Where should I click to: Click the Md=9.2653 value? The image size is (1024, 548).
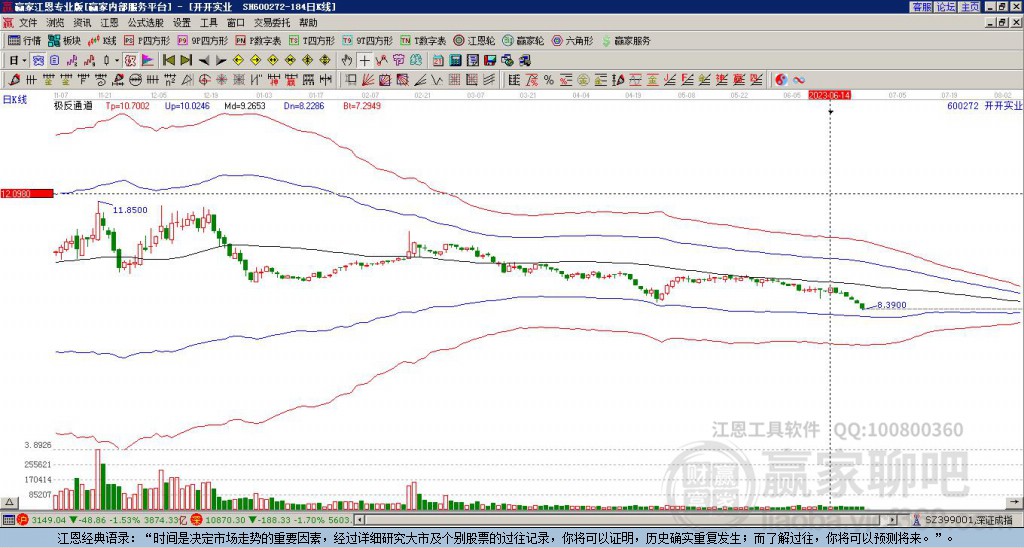pyautogui.click(x=244, y=105)
